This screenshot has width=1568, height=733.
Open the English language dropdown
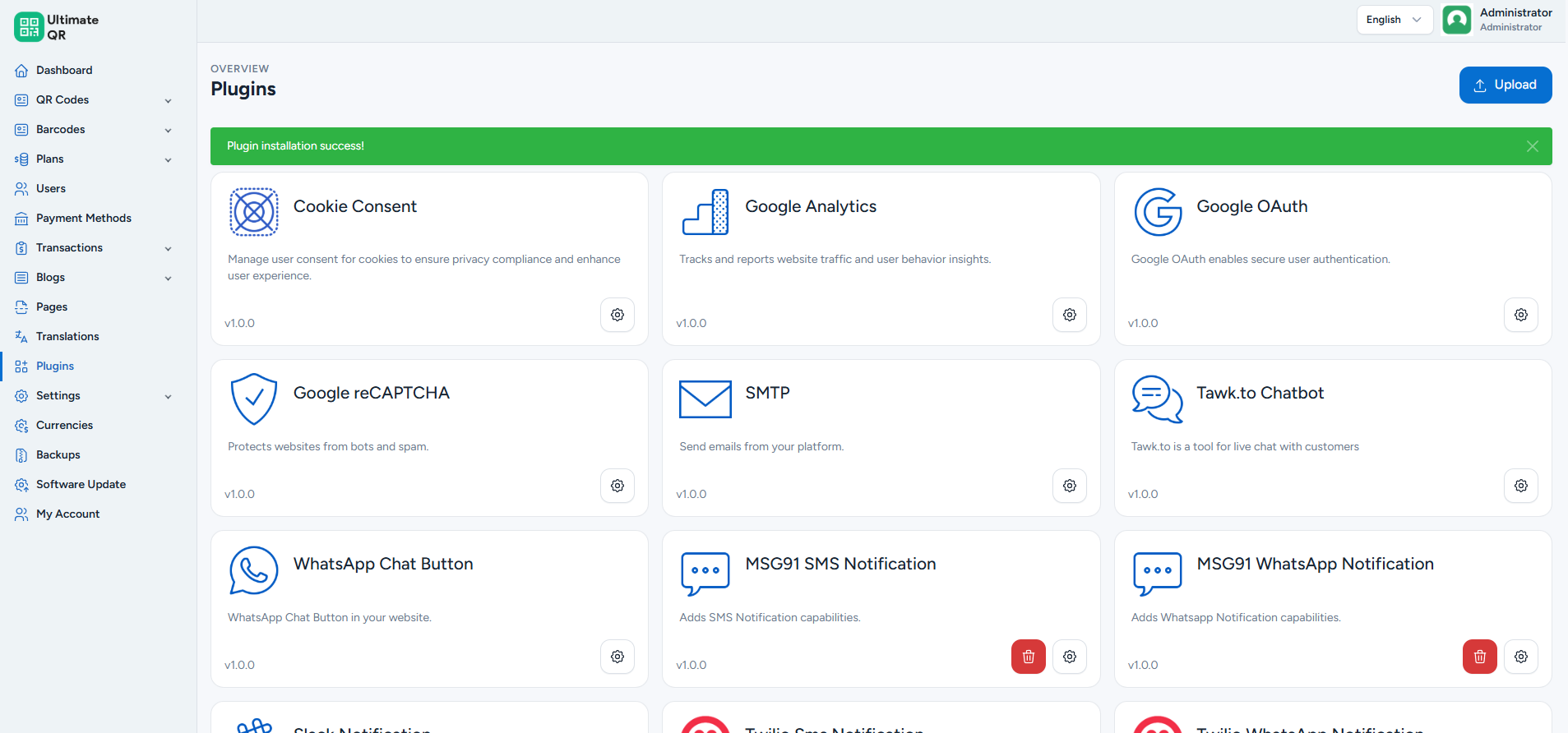coord(1395,20)
